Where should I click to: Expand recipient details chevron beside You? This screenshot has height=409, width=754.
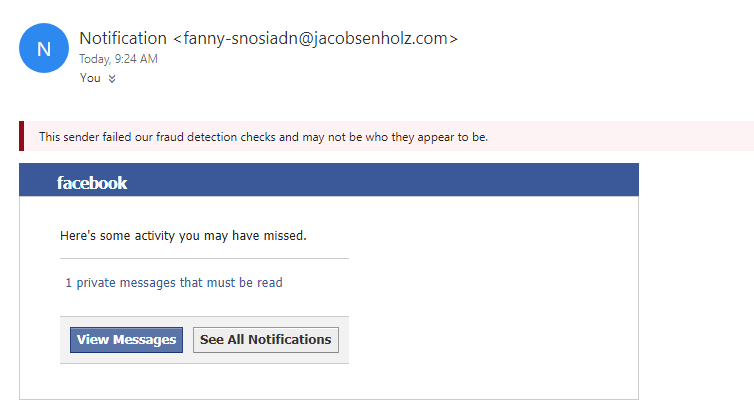point(112,78)
